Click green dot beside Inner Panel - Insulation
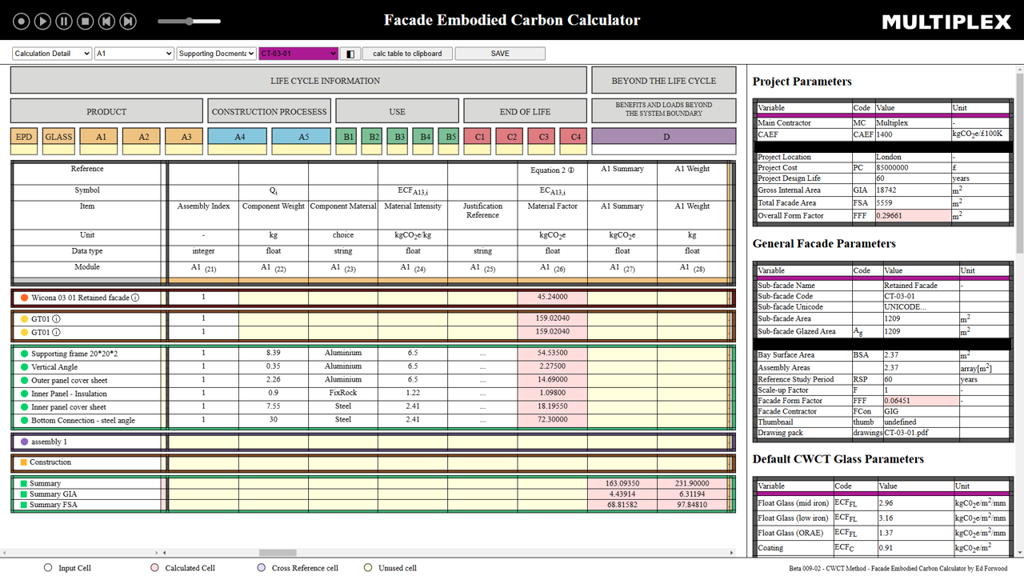The image size is (1024, 576). [24, 394]
